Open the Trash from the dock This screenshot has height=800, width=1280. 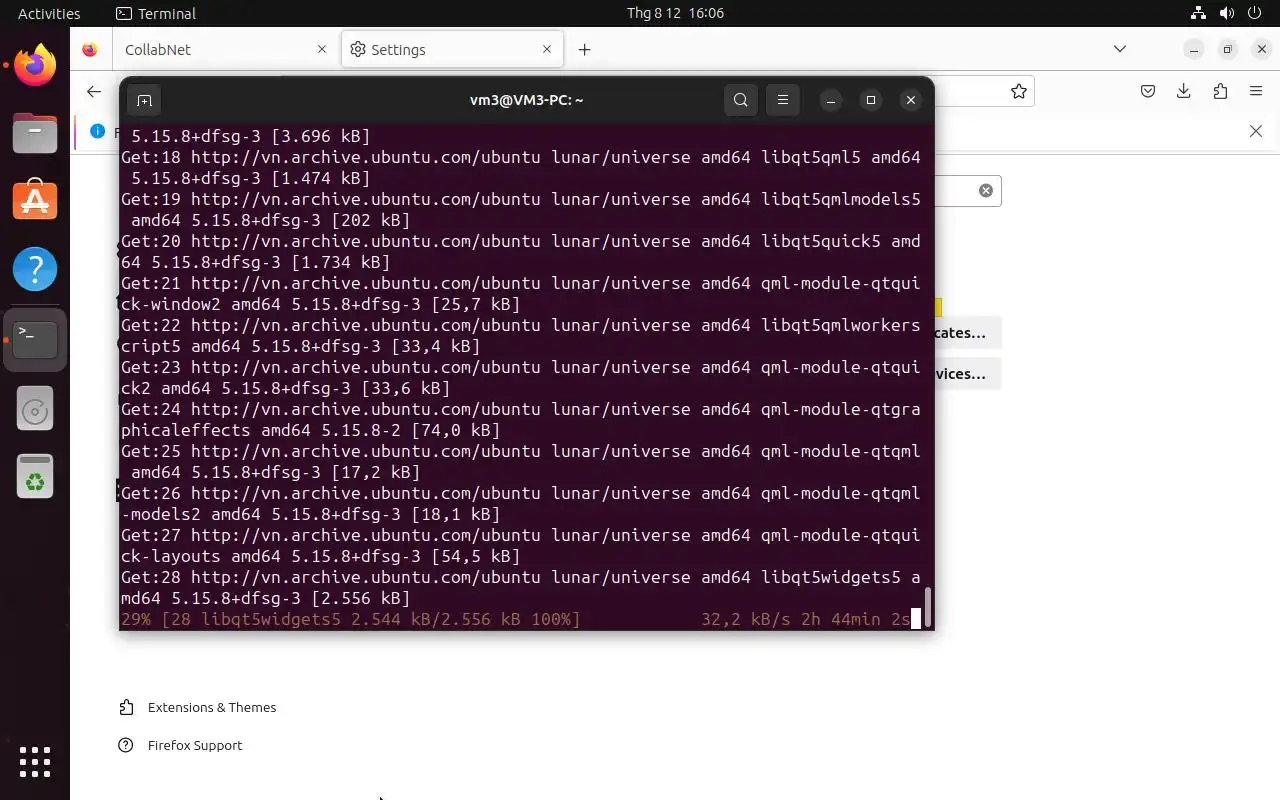[x=35, y=477]
